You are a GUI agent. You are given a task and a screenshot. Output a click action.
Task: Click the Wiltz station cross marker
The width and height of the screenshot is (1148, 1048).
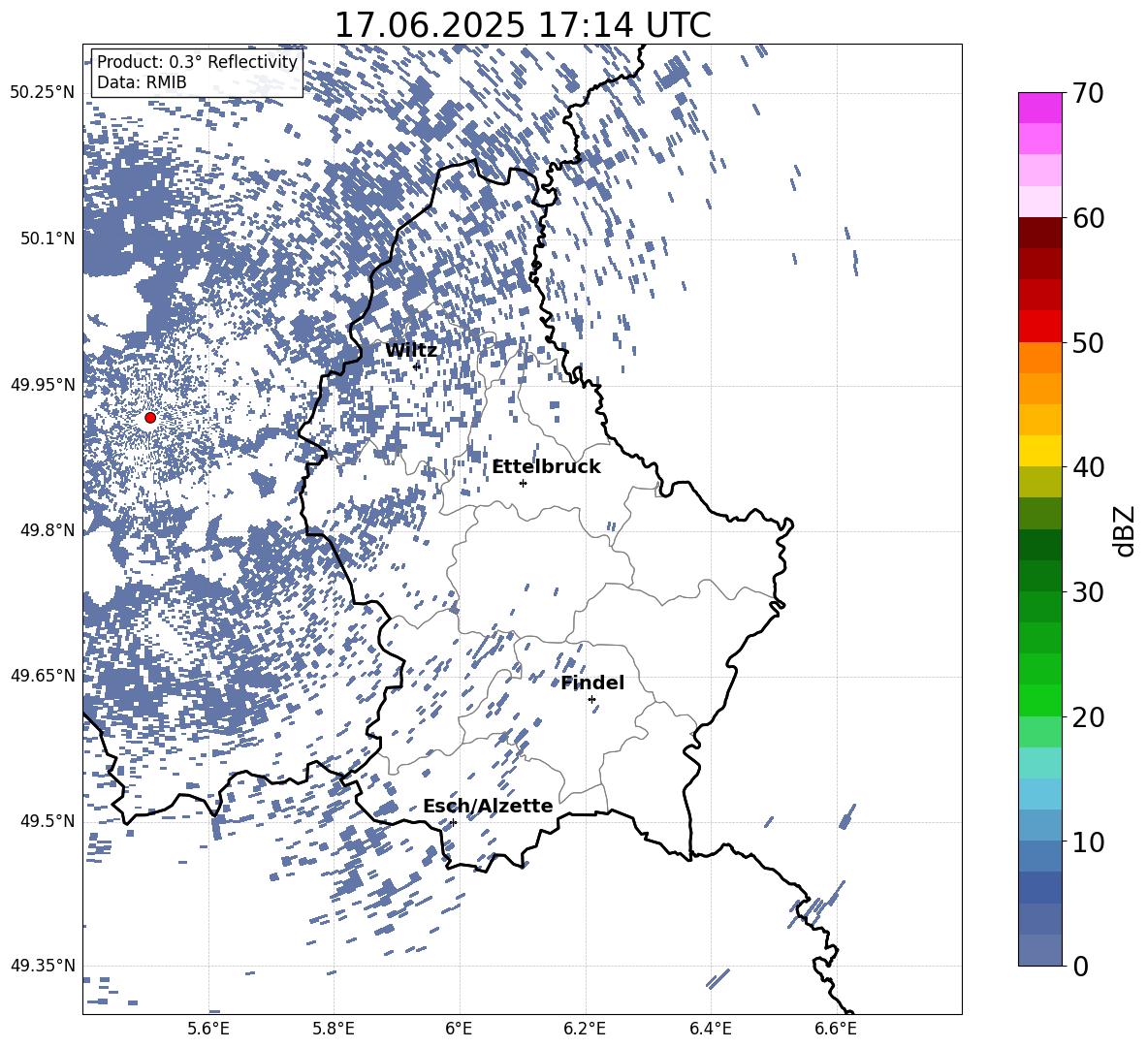pyautogui.click(x=417, y=366)
